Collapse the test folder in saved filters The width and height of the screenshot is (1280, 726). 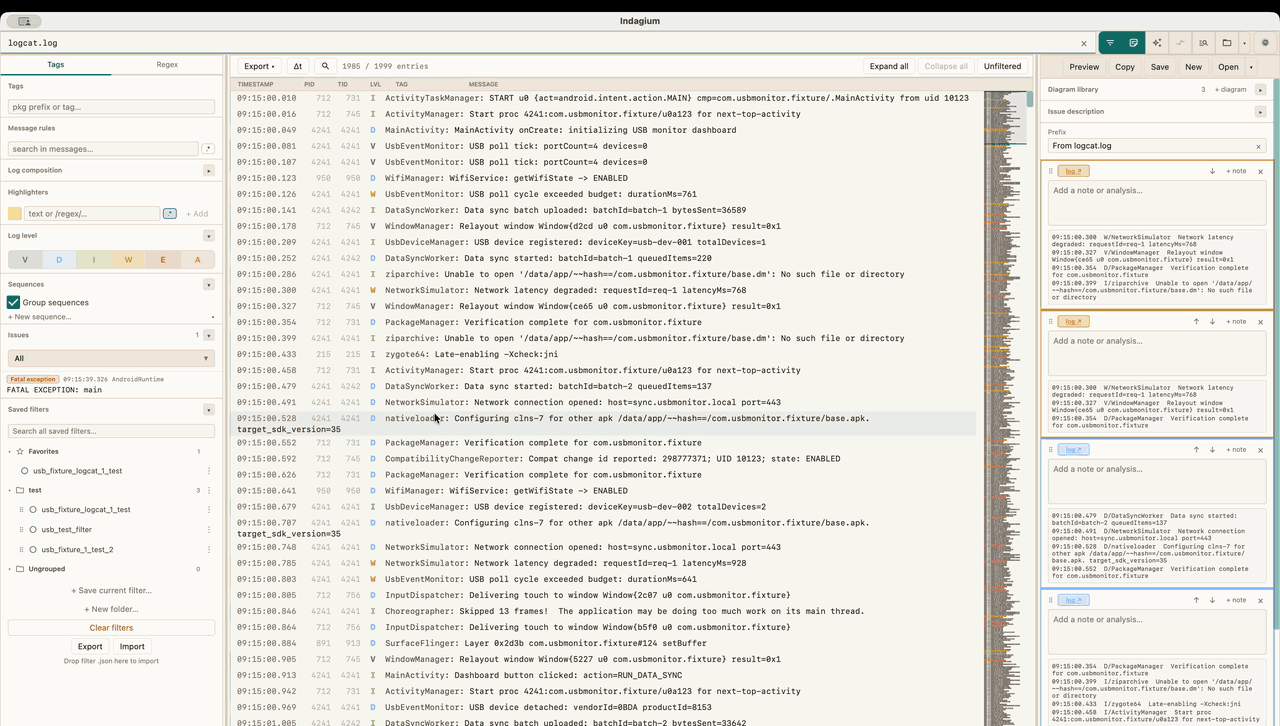coord(10,491)
